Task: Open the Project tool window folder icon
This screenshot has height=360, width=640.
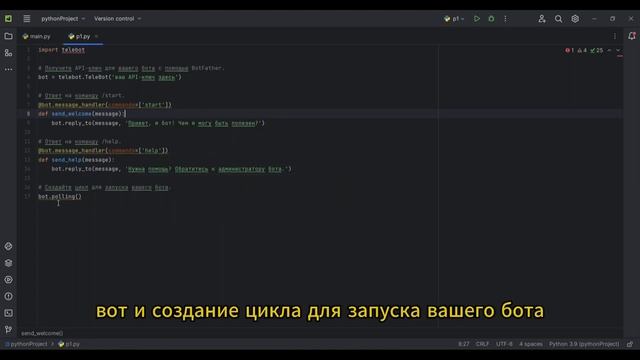Action: point(8,36)
